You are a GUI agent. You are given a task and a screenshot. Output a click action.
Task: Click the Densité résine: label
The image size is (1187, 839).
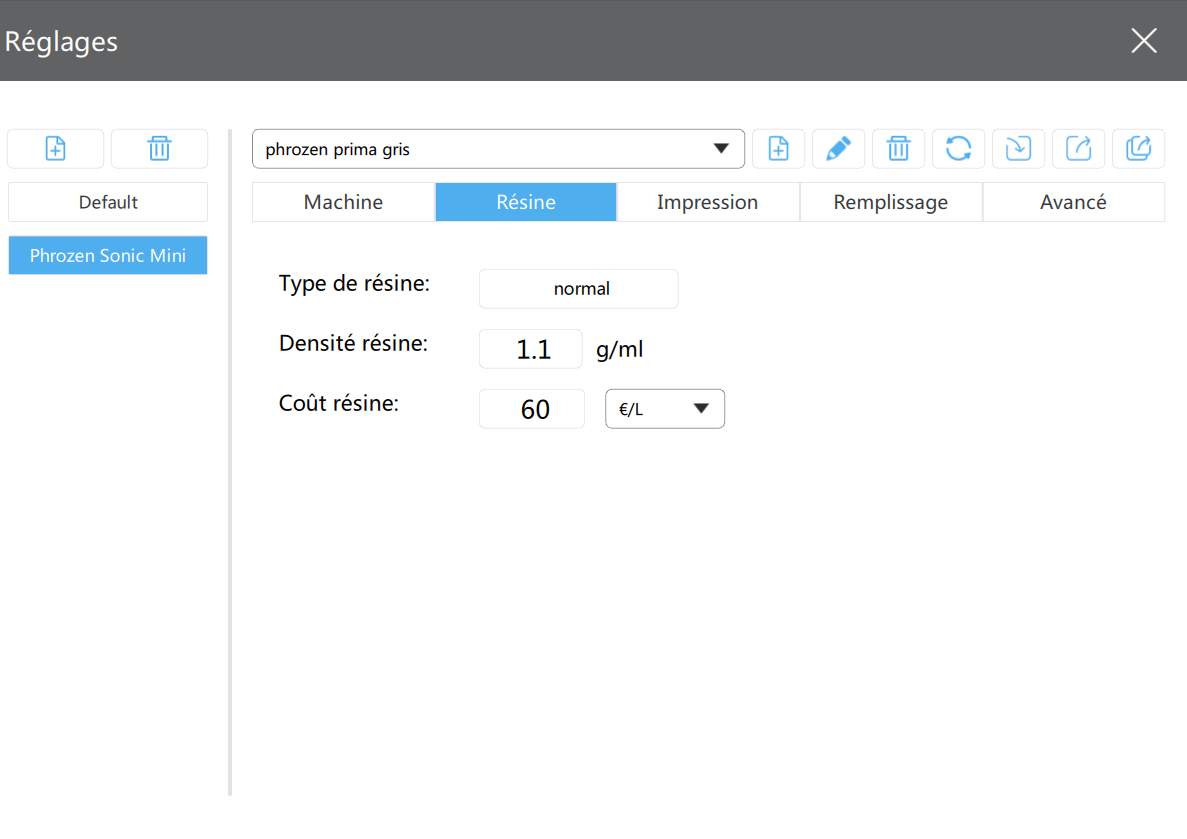(353, 343)
